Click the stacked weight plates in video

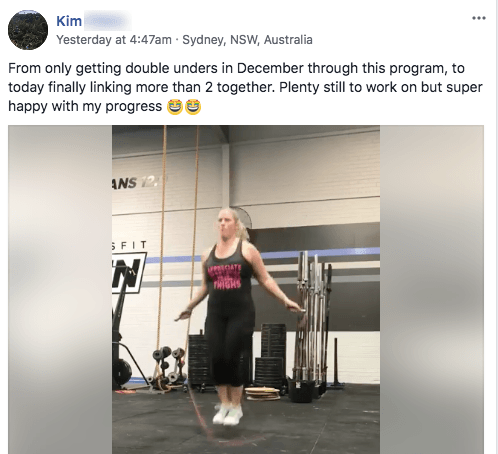coord(271,355)
